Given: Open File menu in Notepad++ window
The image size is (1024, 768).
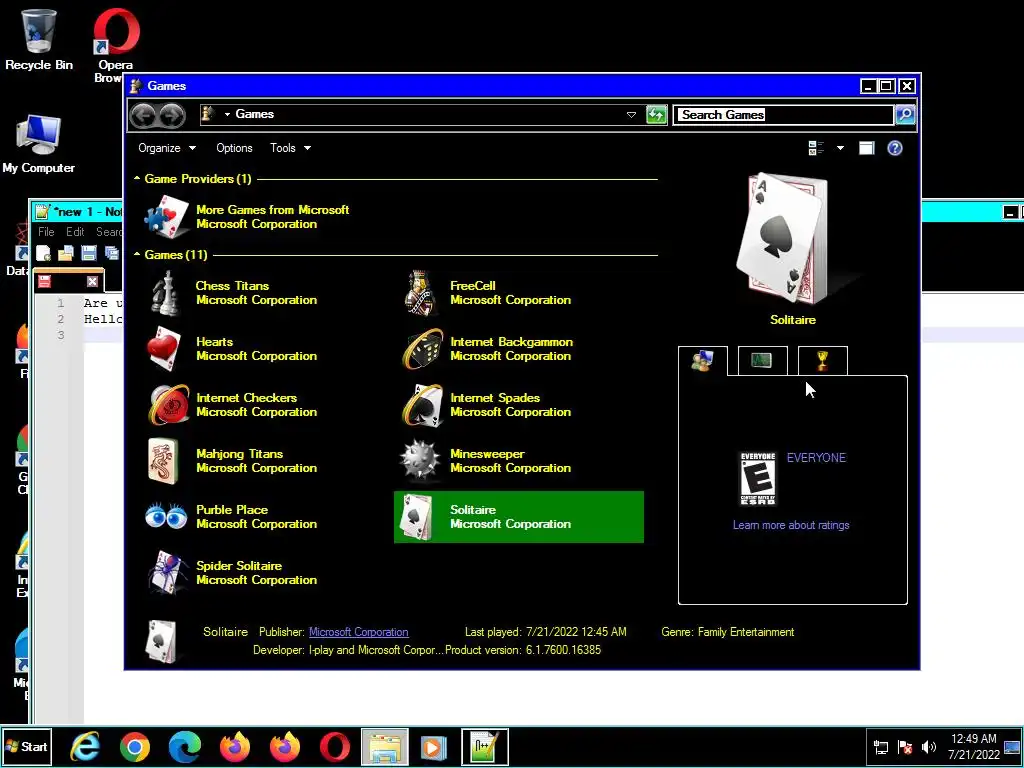Looking at the screenshot, I should click(46, 232).
